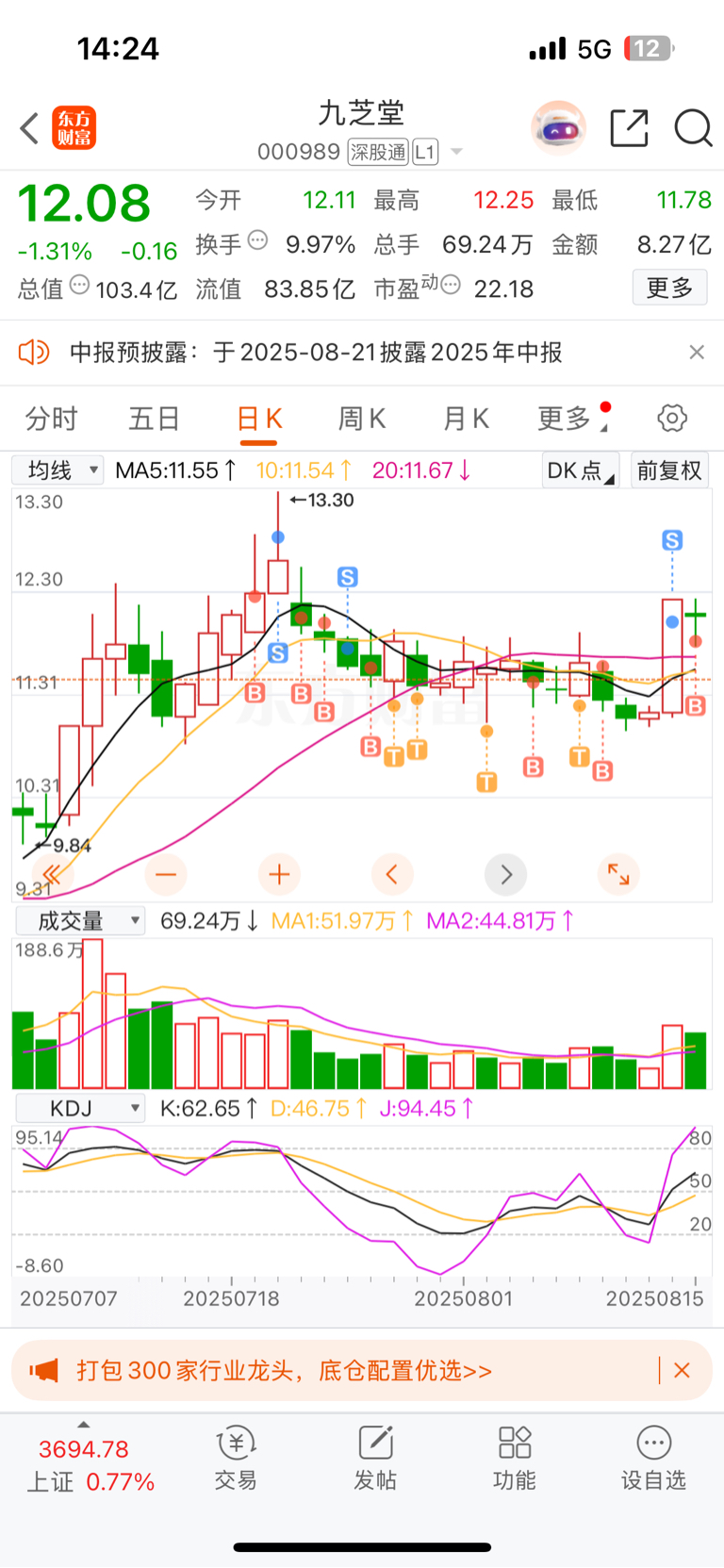
Task: Tap the speaker announcement icon
Action: coord(34,353)
